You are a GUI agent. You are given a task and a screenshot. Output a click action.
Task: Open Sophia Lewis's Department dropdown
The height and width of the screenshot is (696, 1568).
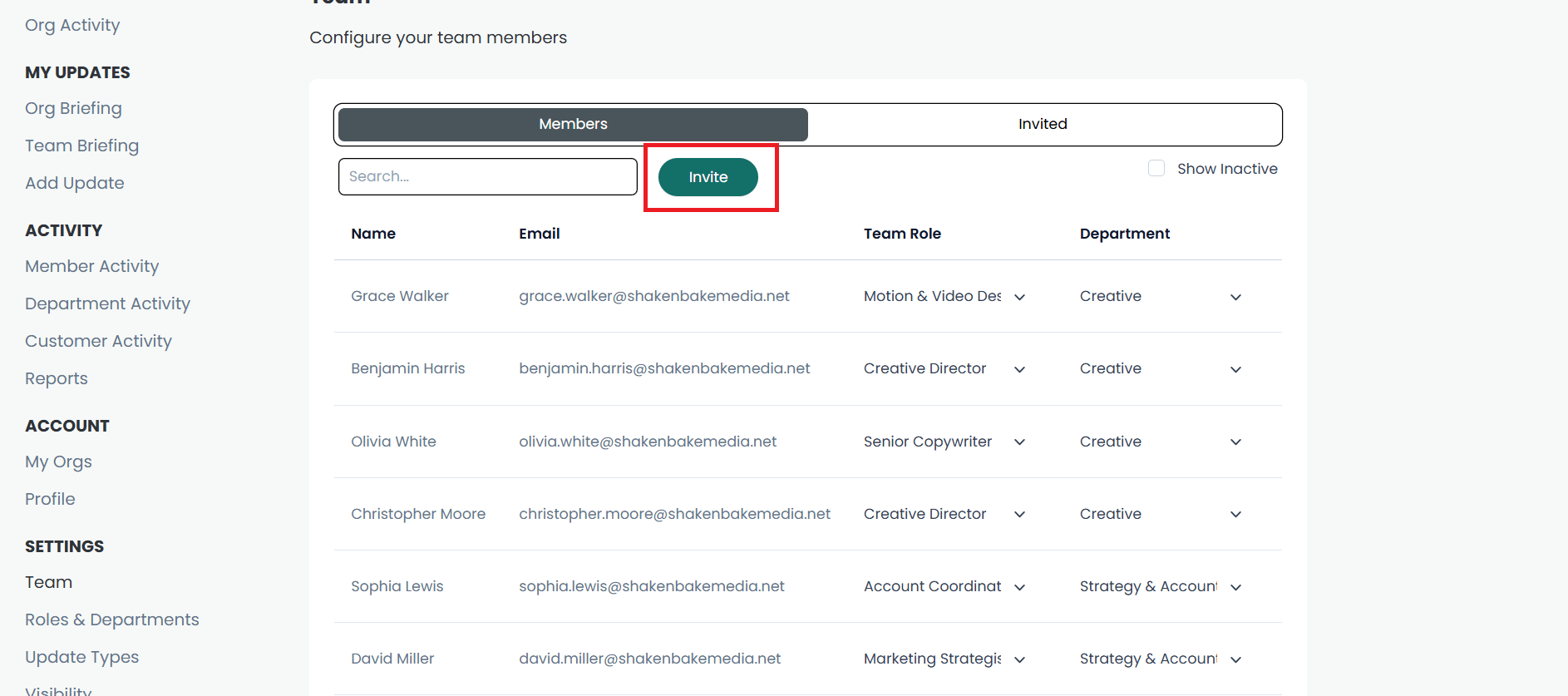[1161, 586]
